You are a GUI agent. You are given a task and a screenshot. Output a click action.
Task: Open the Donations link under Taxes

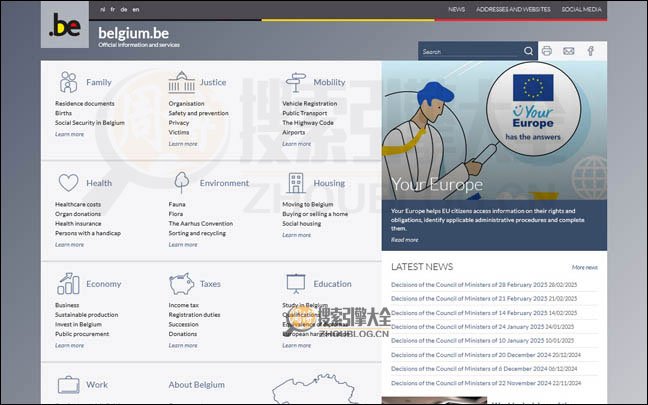[183, 334]
